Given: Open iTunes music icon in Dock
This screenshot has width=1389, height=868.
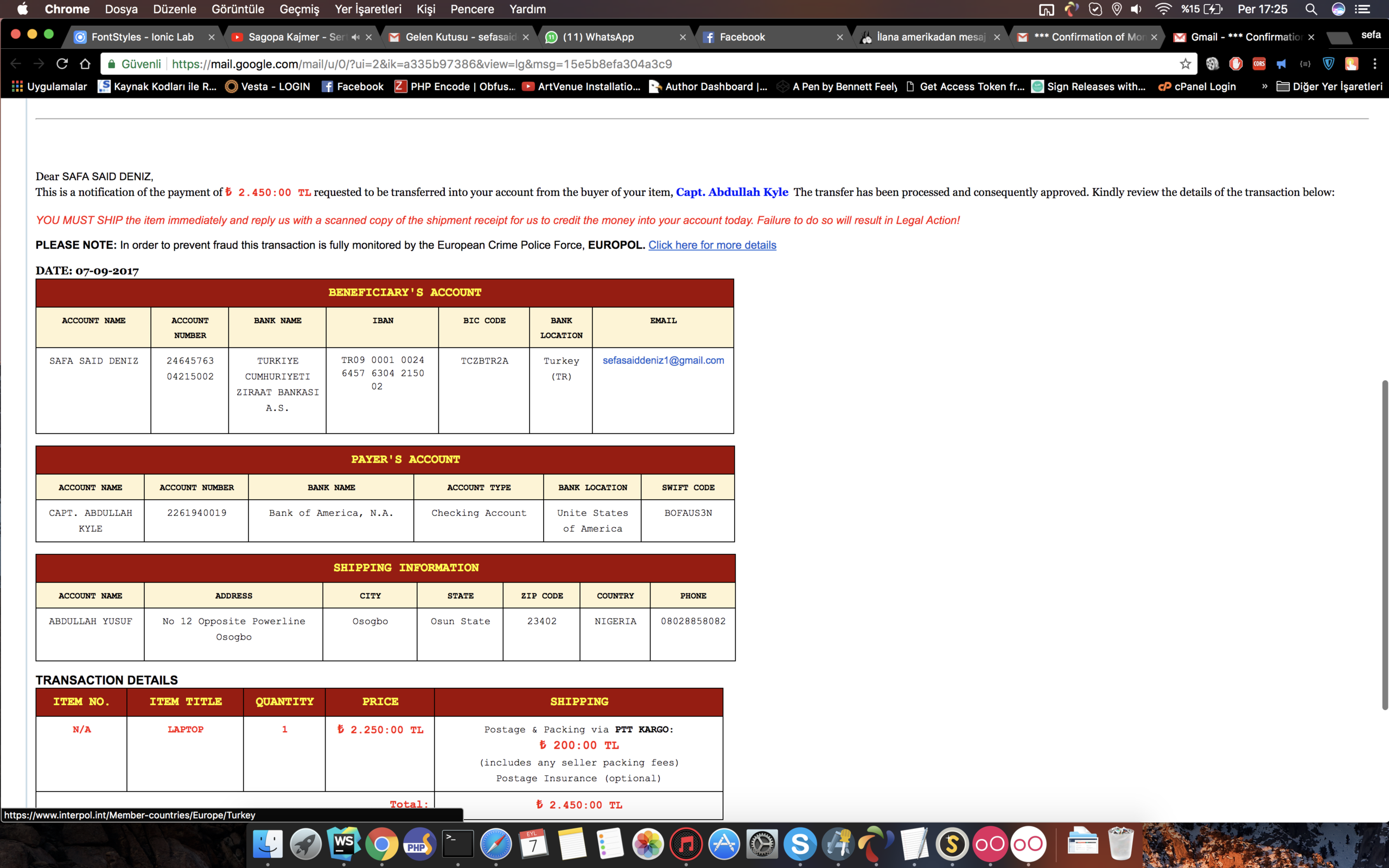Looking at the screenshot, I should point(686,845).
